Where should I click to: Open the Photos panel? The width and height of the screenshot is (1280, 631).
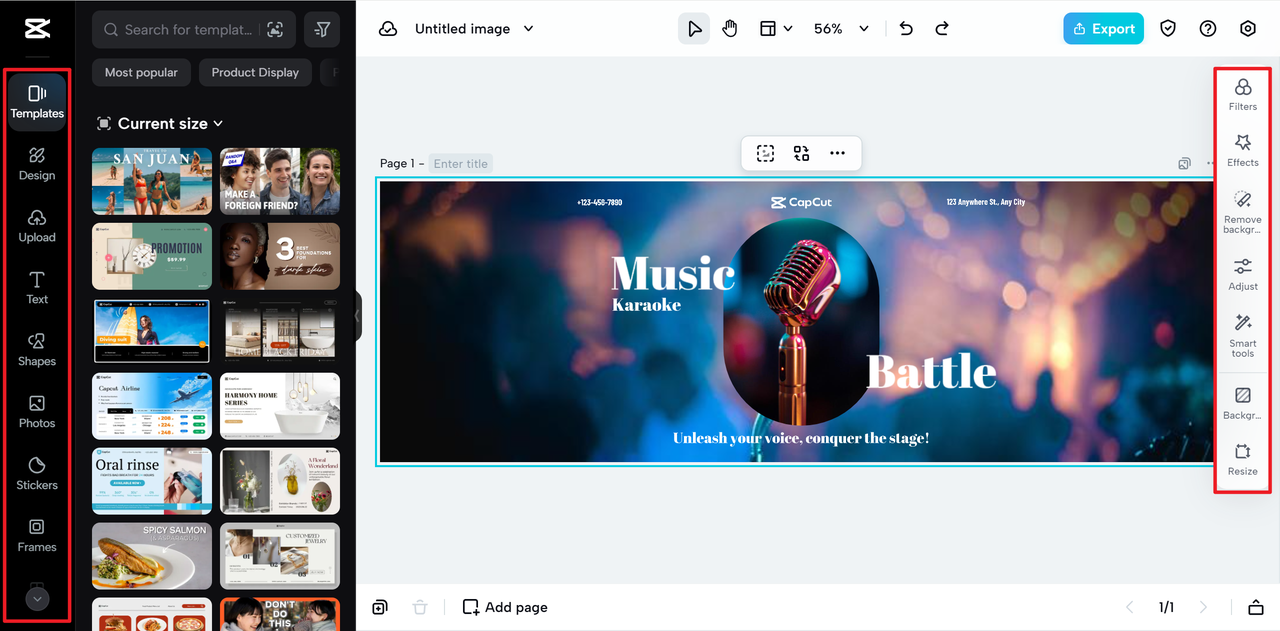tap(37, 412)
